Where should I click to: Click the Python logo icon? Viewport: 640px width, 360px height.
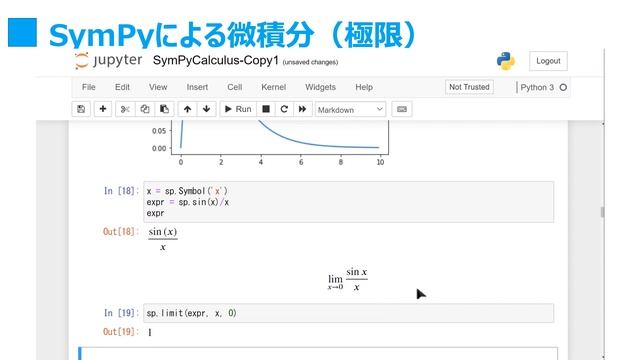pyautogui.click(x=506, y=61)
